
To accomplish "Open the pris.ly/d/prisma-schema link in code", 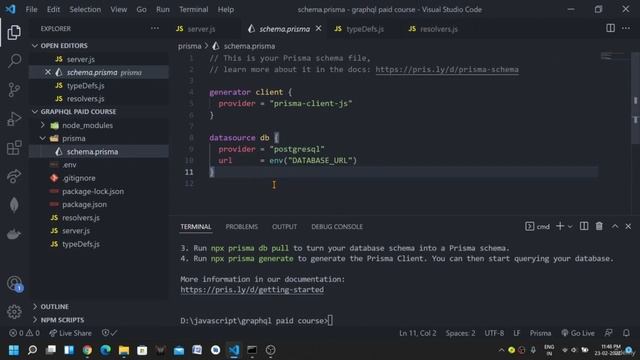I will (447, 69).
